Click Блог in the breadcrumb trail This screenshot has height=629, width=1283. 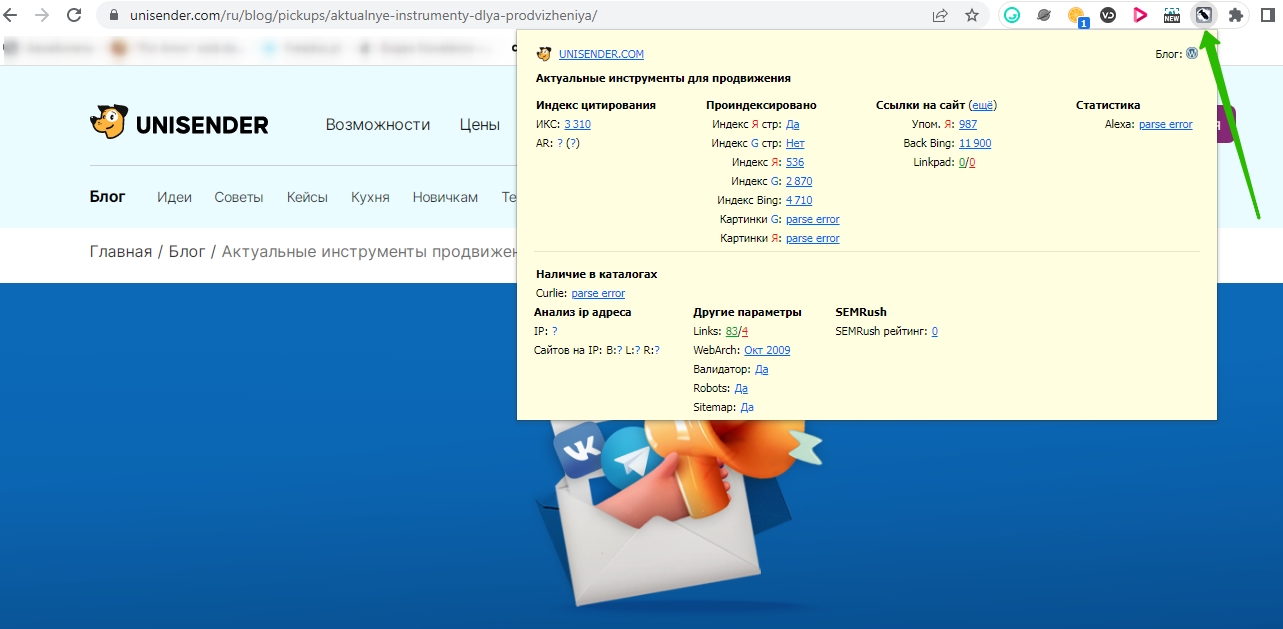(x=187, y=252)
